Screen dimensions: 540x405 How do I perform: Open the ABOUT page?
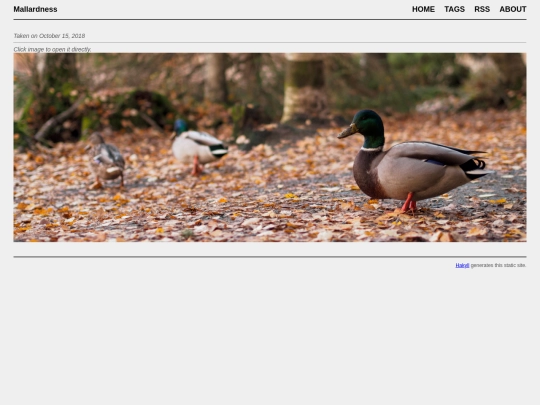pos(513,9)
